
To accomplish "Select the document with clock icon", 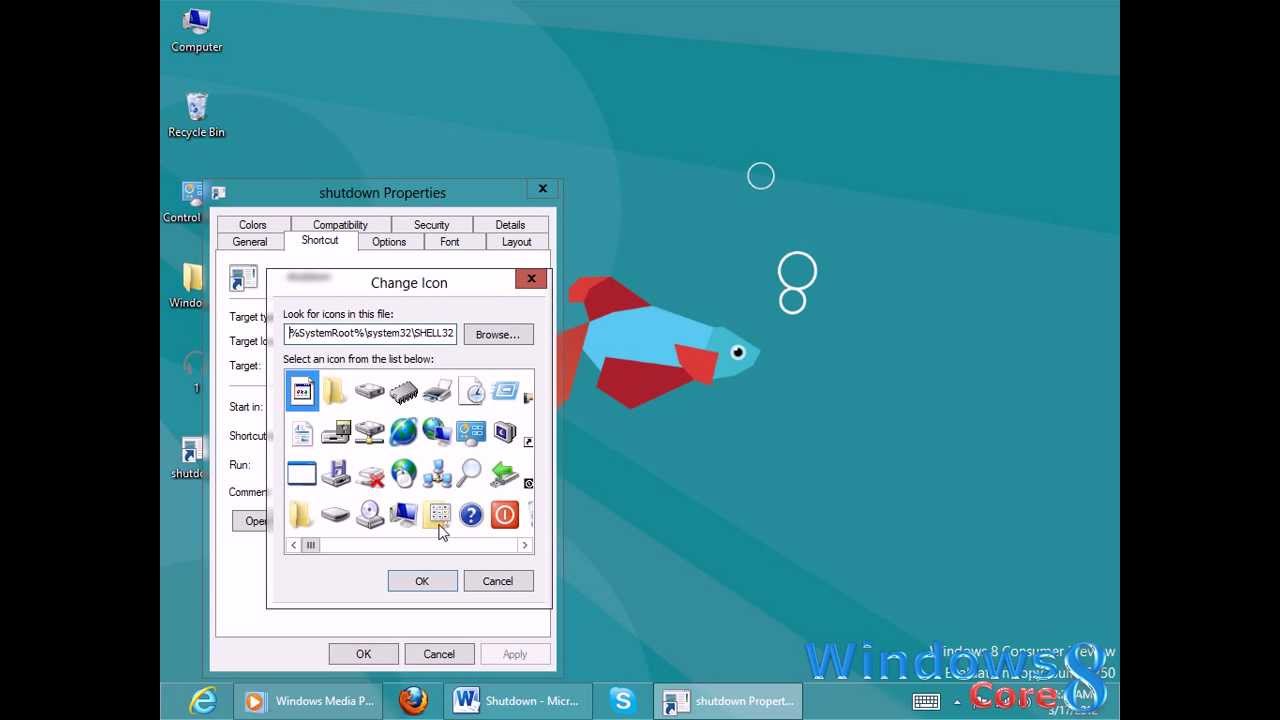I will 471,391.
